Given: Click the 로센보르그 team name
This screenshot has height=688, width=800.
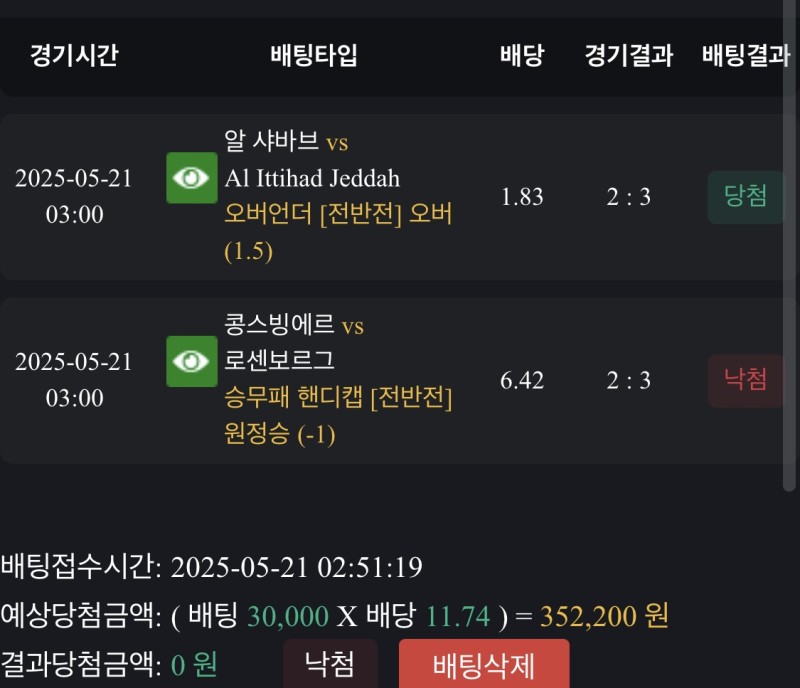Looking at the screenshot, I should click(x=281, y=361).
